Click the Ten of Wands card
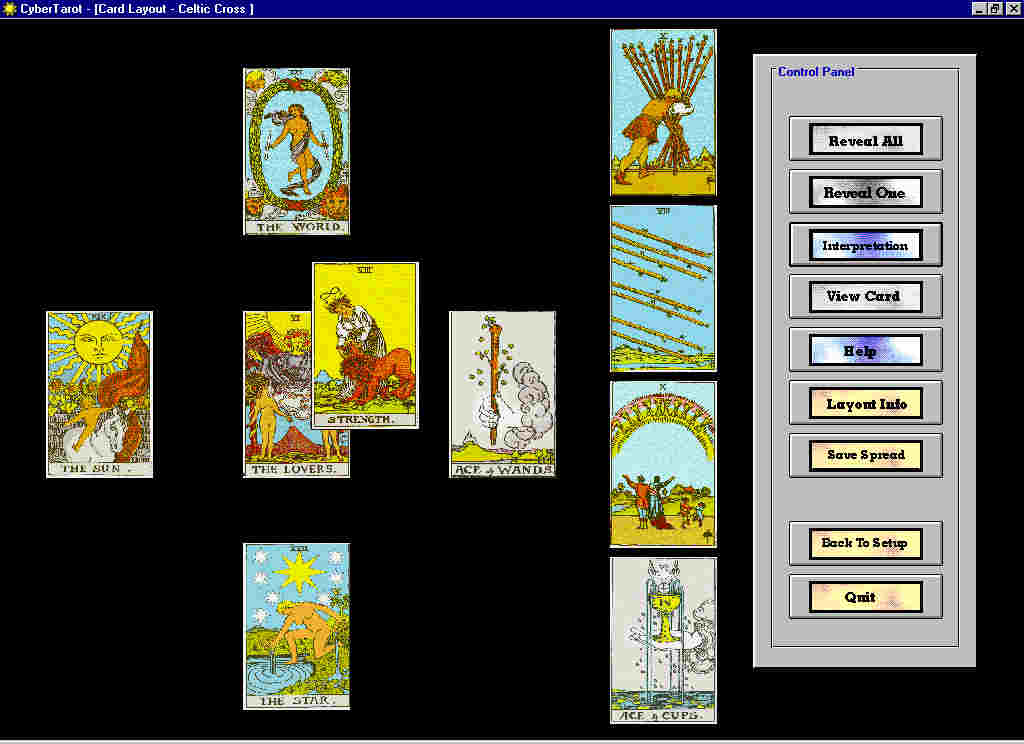Image resolution: width=1024 pixels, height=744 pixels. point(663,112)
